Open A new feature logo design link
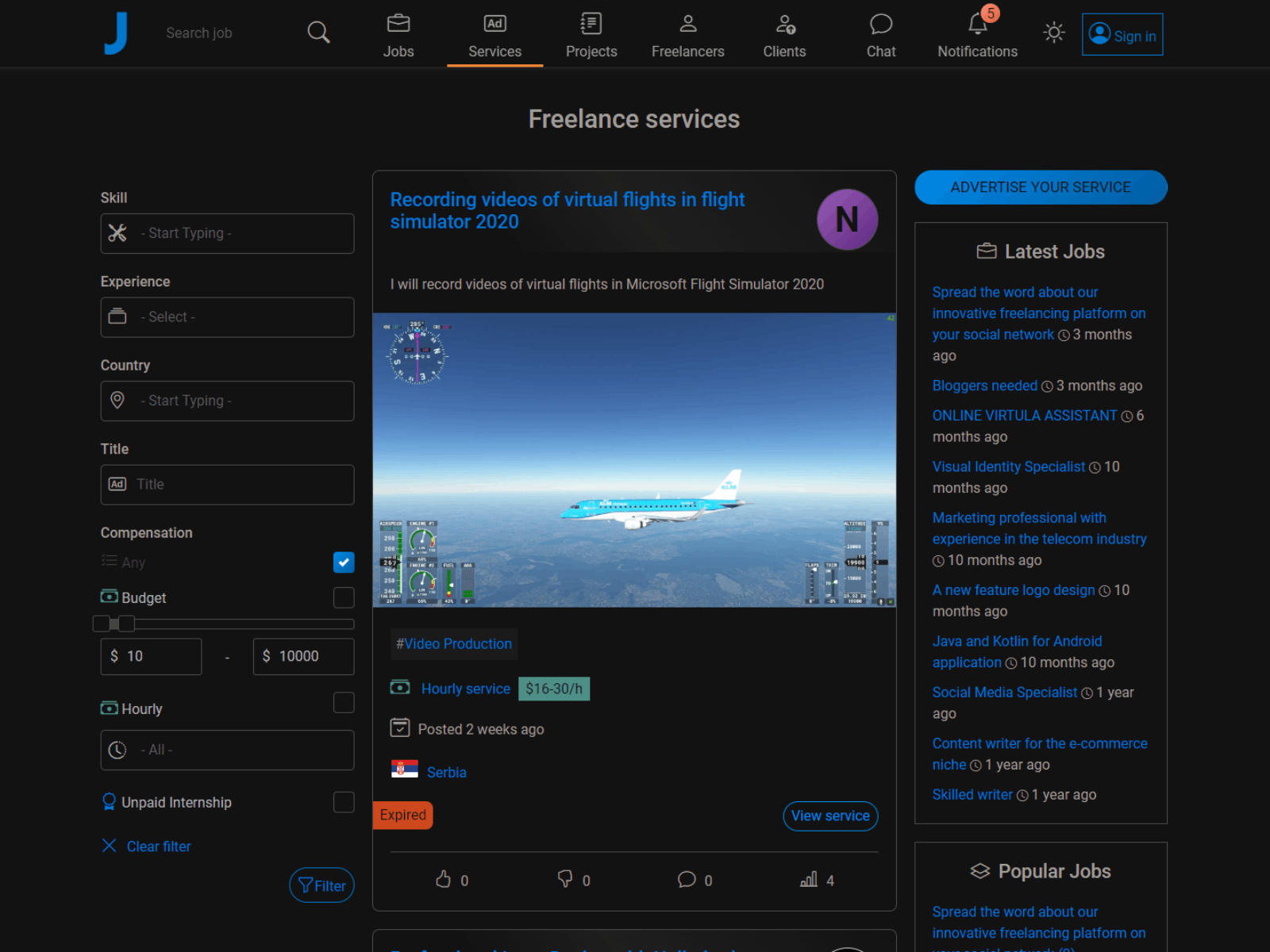Image resolution: width=1270 pixels, height=952 pixels. tap(1014, 590)
